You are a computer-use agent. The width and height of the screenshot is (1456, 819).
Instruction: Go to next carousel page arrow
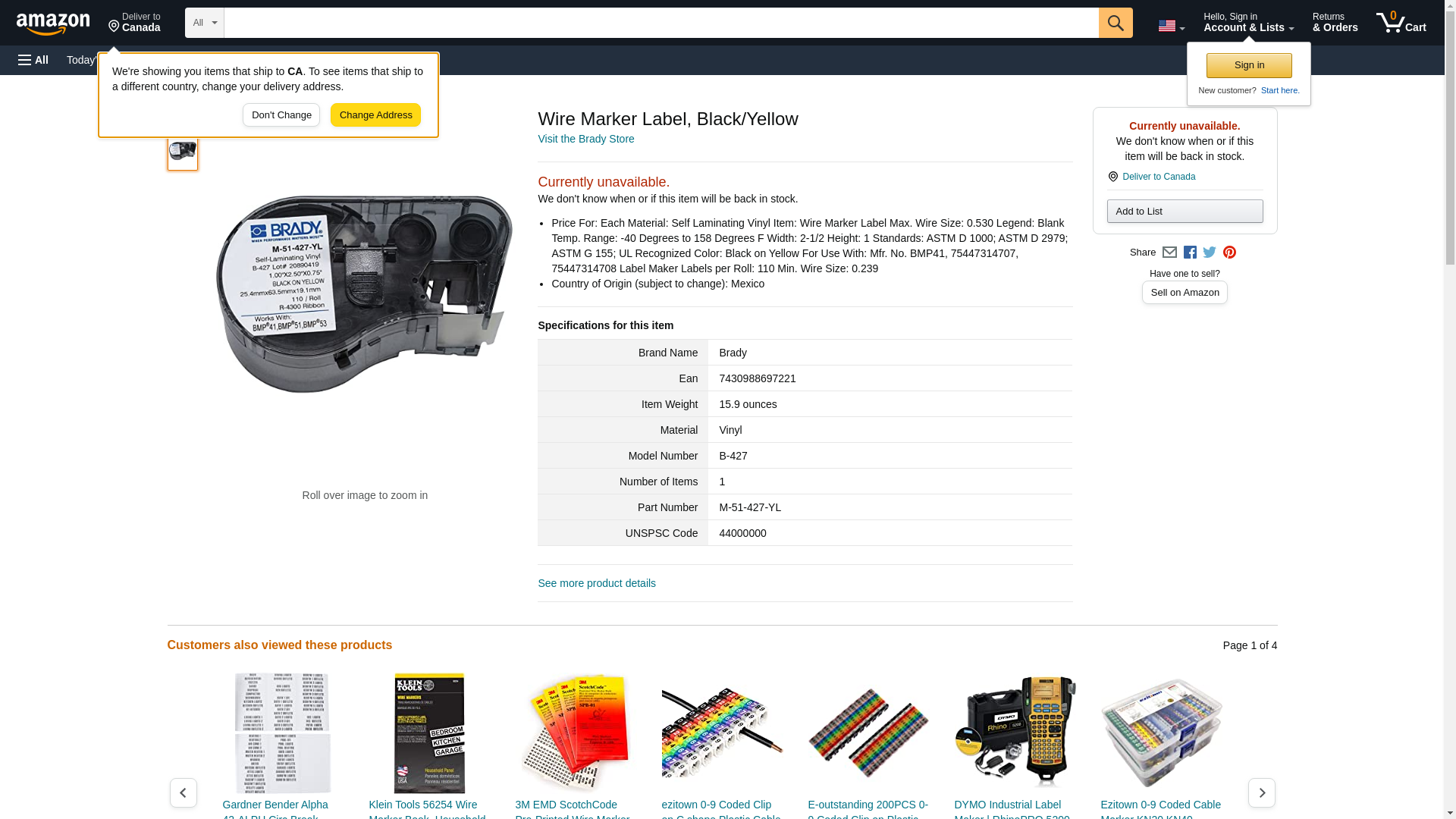pyautogui.click(x=1262, y=792)
